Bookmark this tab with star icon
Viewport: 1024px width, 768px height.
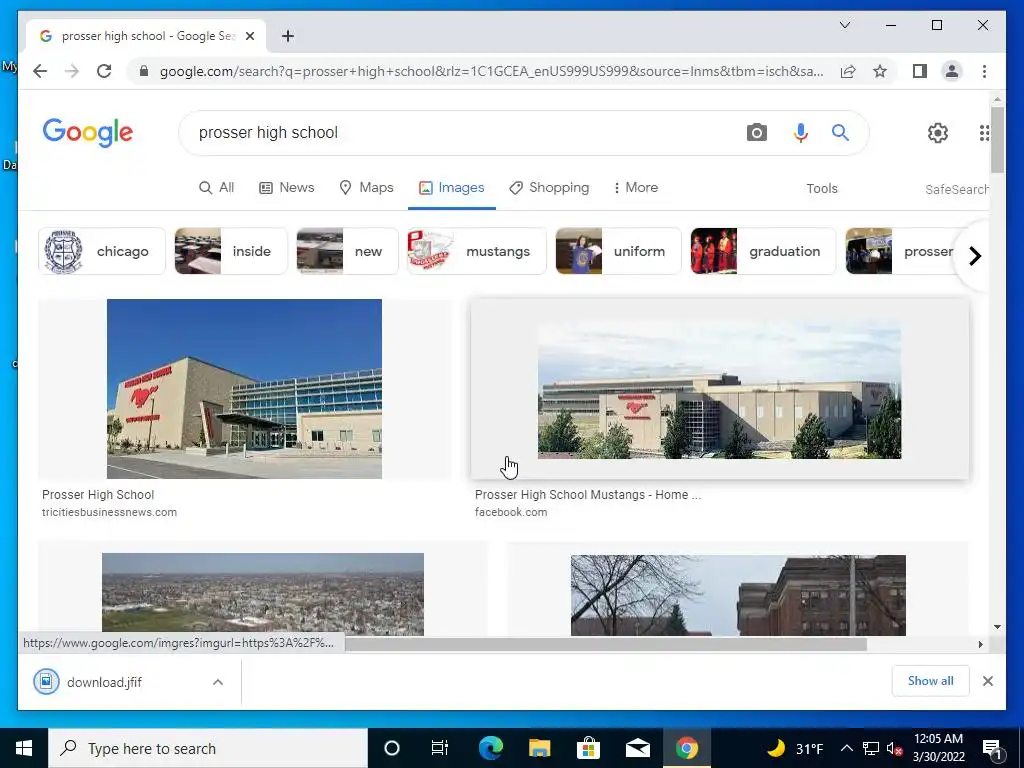[880, 71]
